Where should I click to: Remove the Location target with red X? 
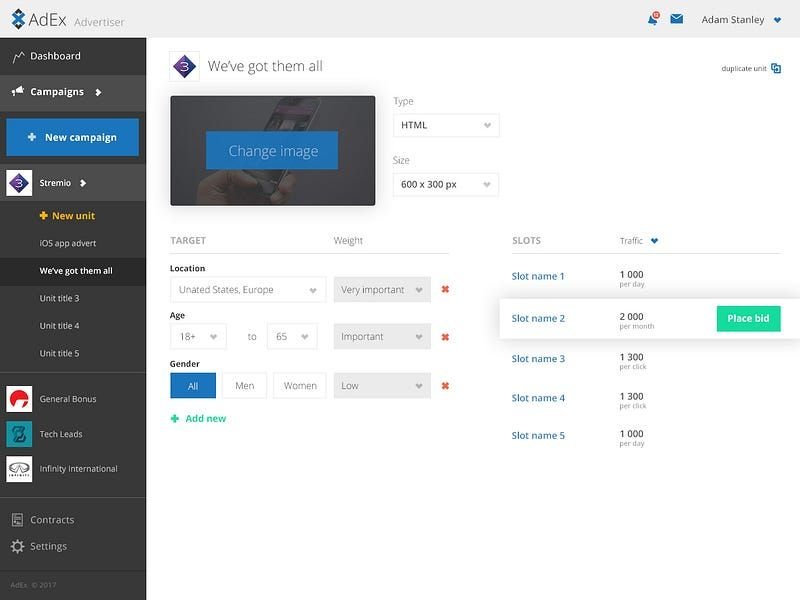(x=445, y=289)
